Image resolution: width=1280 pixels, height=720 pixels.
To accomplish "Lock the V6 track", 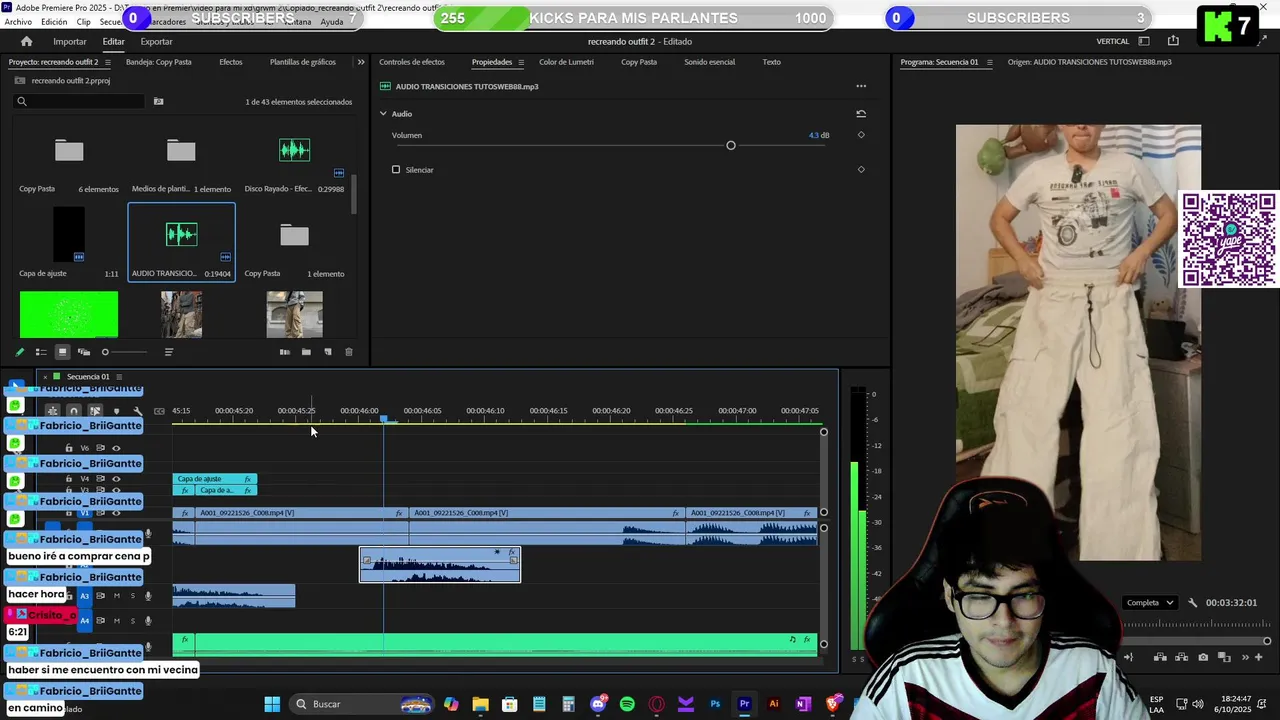I will click(69, 448).
